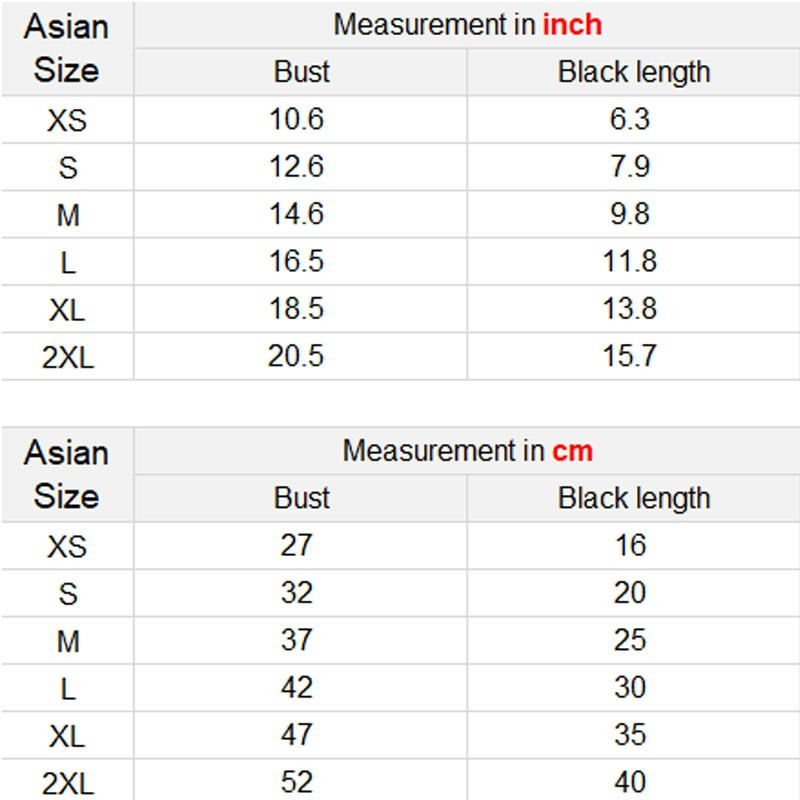Select the "Measurement in inch" header cell
This screenshot has height=800, width=800.
[467, 25]
